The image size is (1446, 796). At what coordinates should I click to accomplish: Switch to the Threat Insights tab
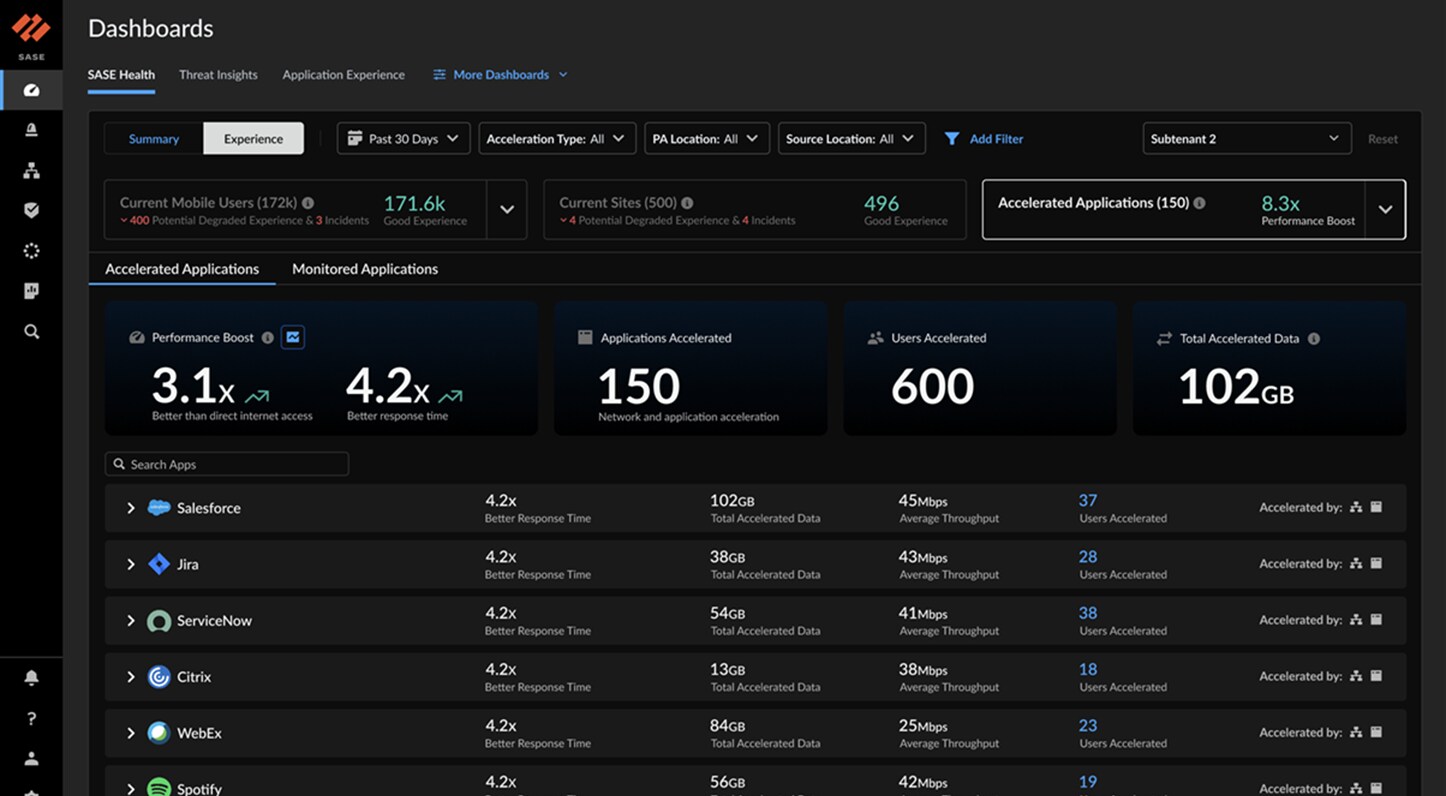[x=218, y=74]
